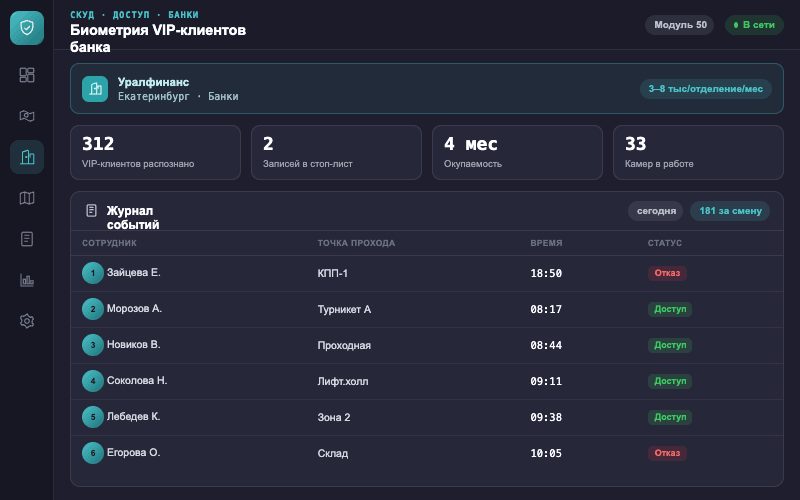Click avatar badge 6 for Егорова О.
Viewport: 800px width, 500px height.
[93, 453]
